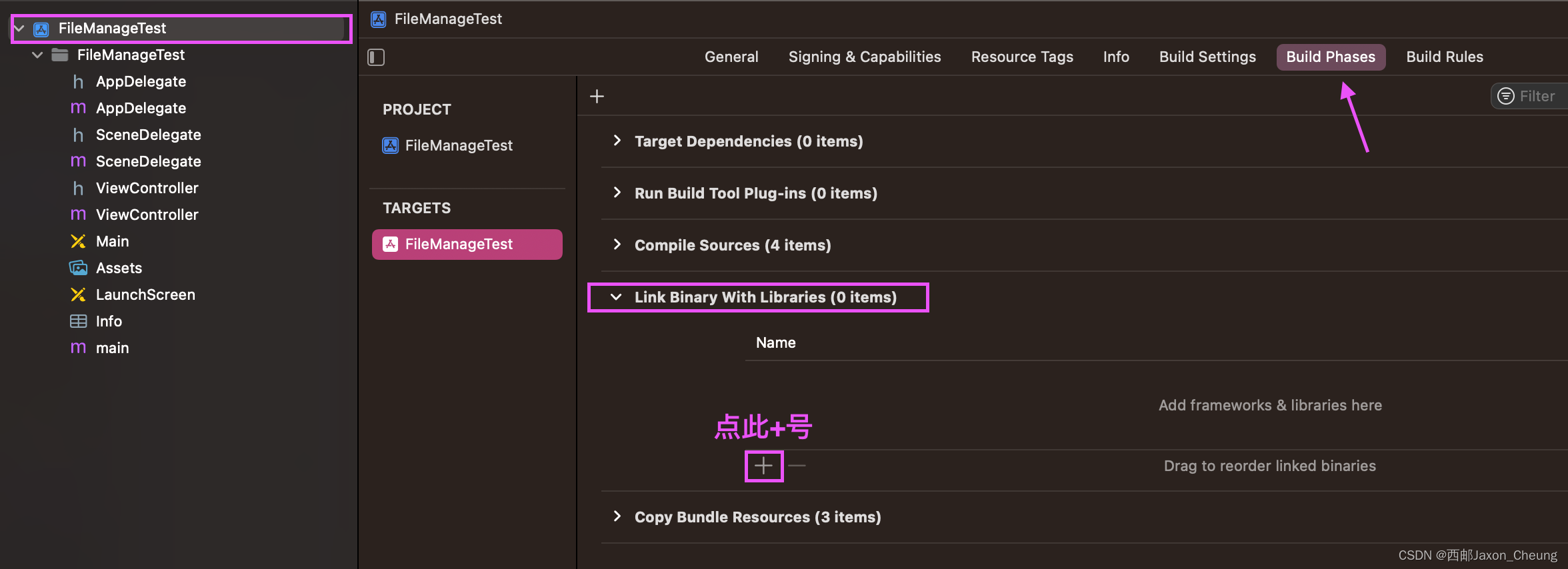Expand Run Build Tool Plug-ins section
The image size is (1568, 569).
point(617,193)
